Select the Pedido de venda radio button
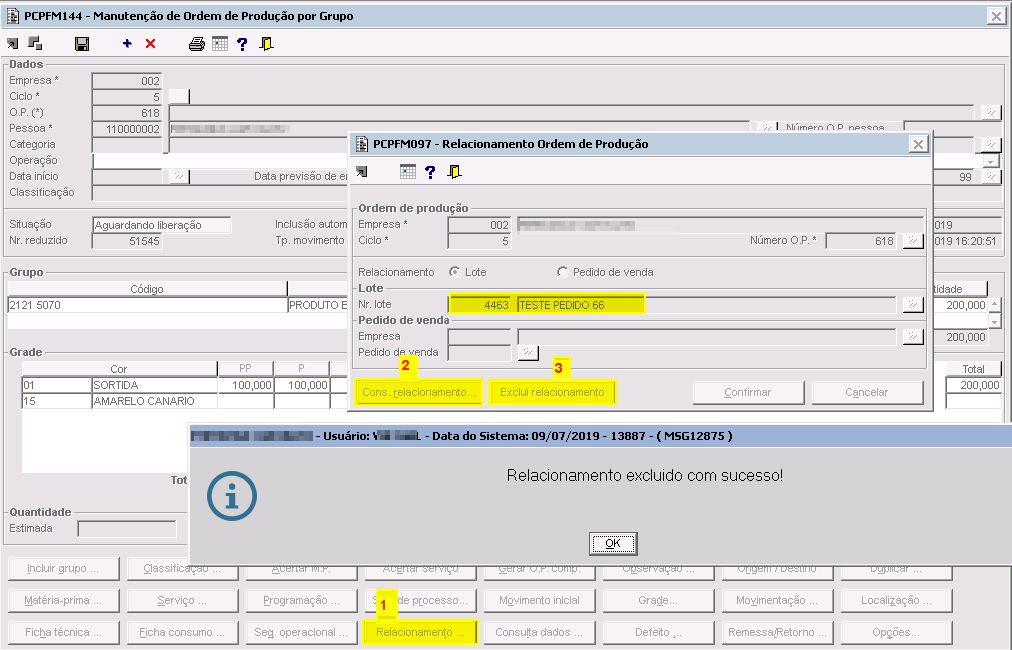Viewport: 1012px width, 650px height. [x=562, y=272]
